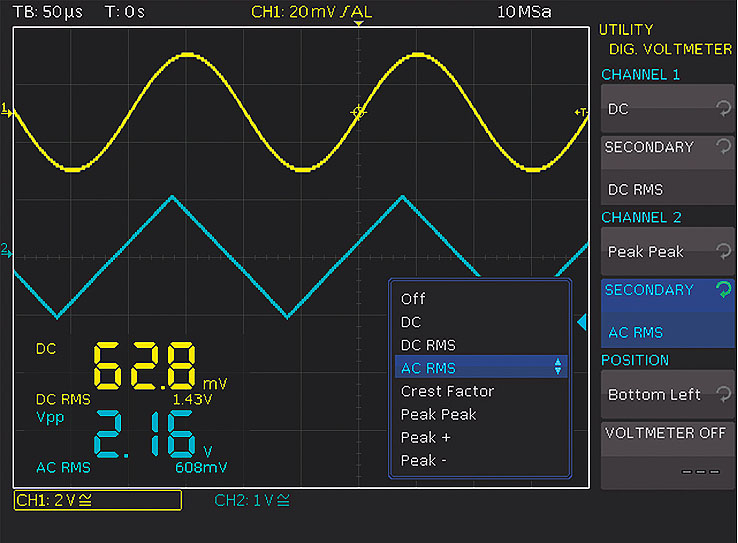Click the trigger position marker at top of grid
This screenshot has width=738, height=543.
click(x=359, y=24)
